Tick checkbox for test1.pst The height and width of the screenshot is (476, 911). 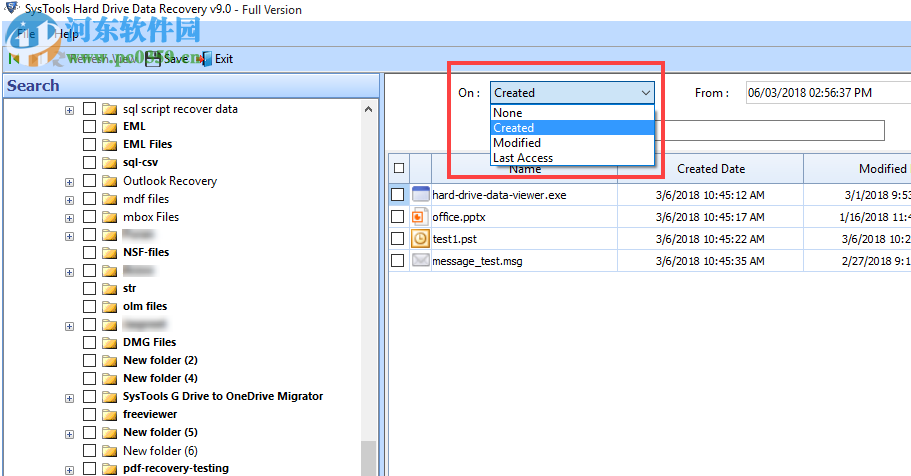[x=397, y=239]
